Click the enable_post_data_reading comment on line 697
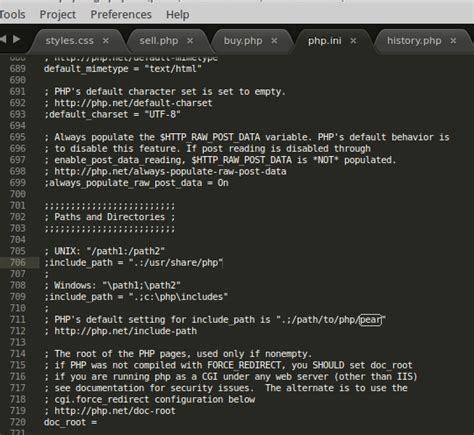Screen dimensions: 474x435 (220, 160)
